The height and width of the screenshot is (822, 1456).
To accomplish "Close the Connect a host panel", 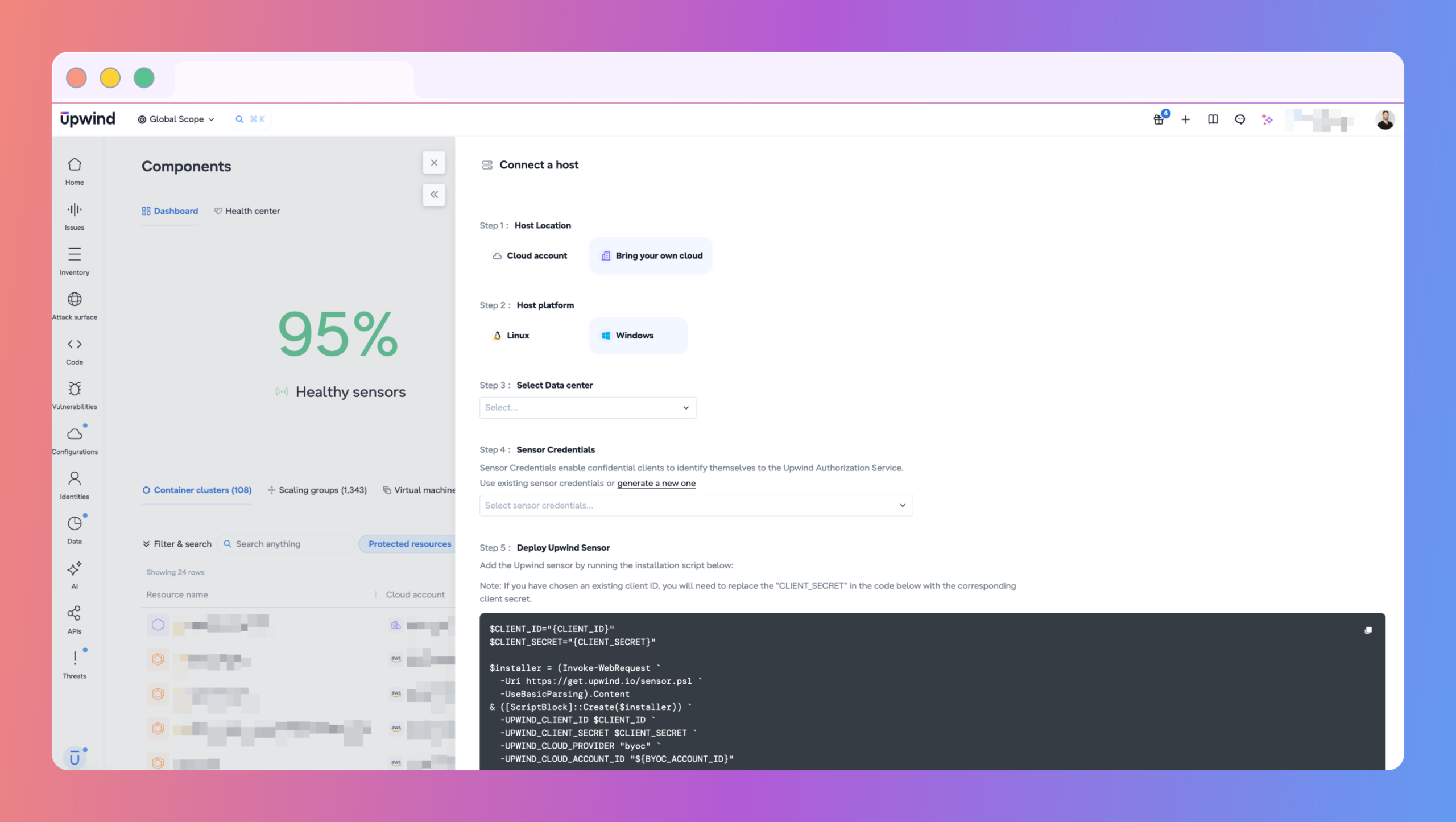I will coord(434,163).
